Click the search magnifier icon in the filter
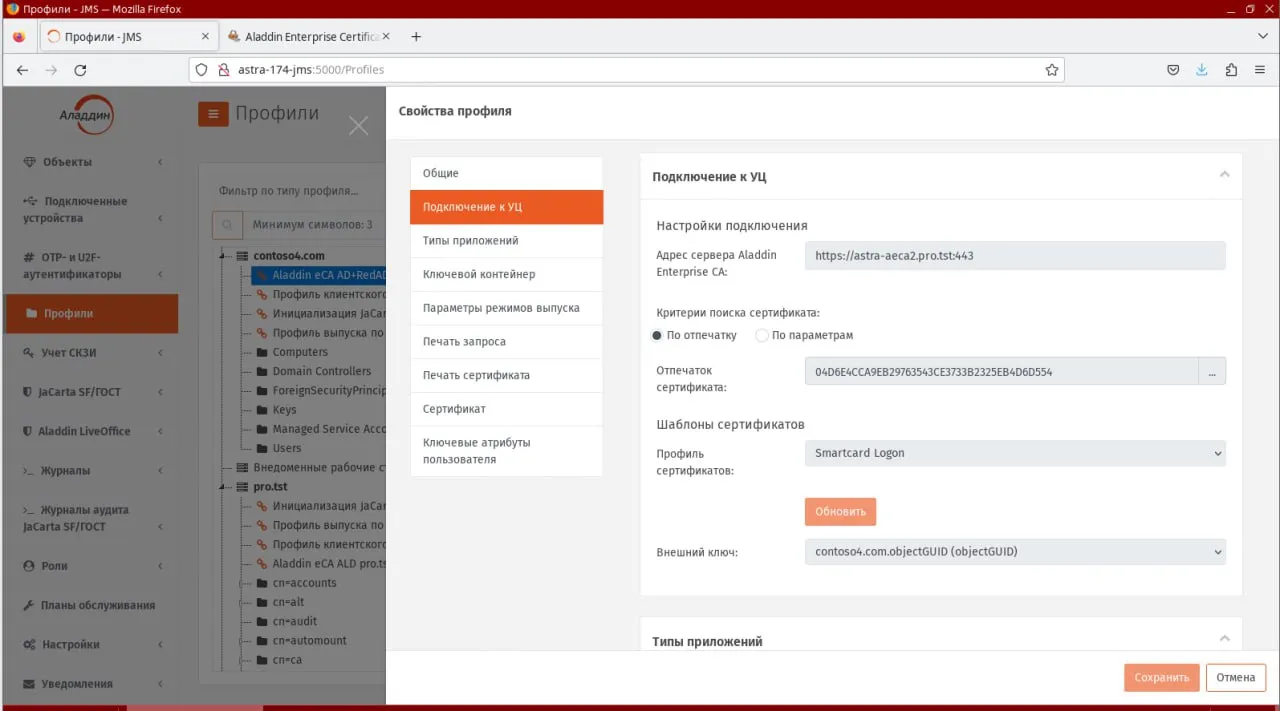 pyautogui.click(x=227, y=225)
